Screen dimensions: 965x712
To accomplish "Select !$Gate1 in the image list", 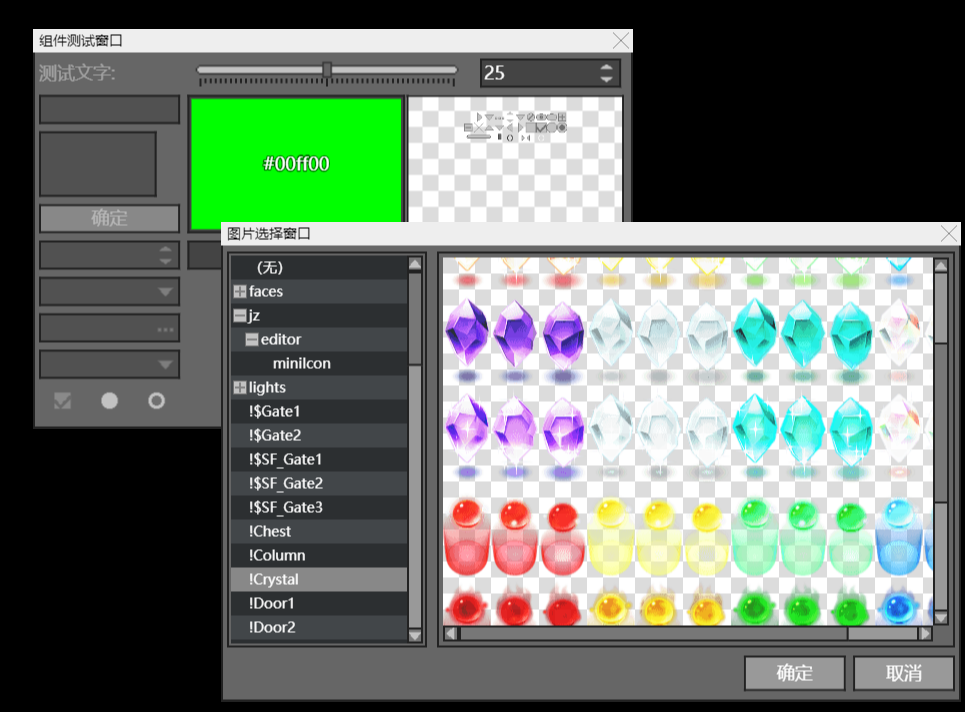I will pos(319,412).
